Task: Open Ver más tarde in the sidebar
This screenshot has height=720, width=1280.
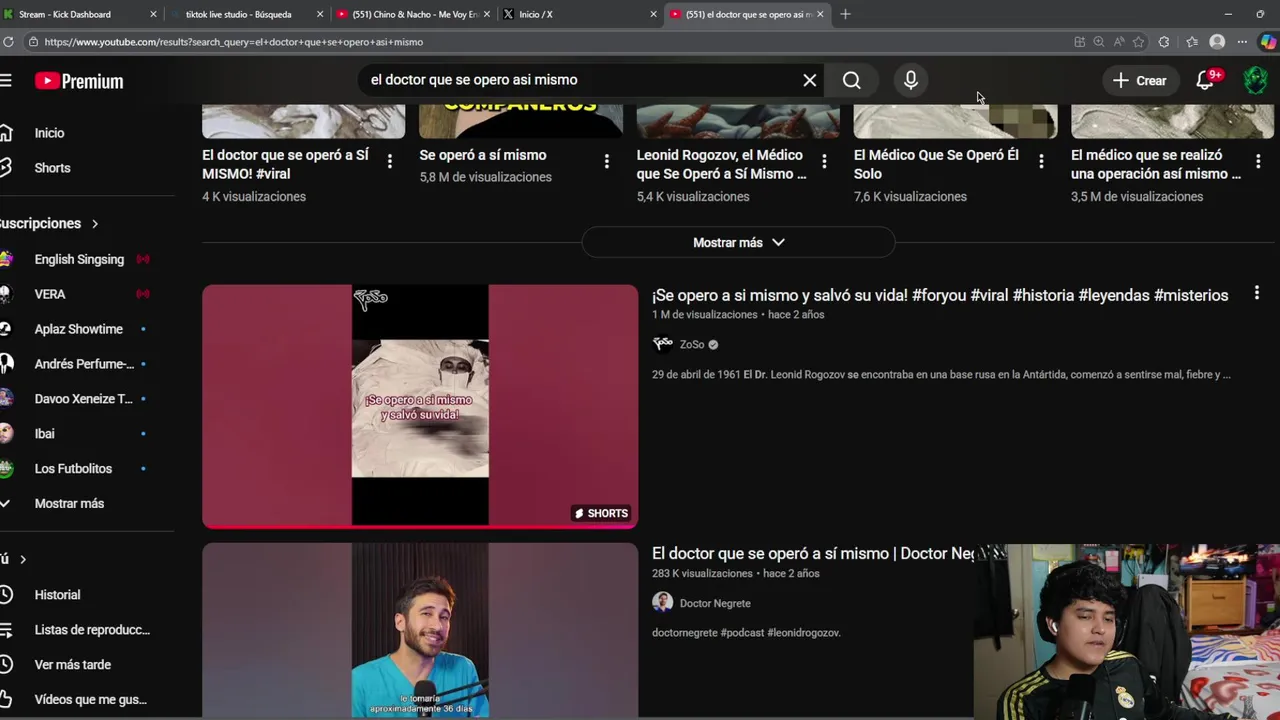Action: point(72,665)
